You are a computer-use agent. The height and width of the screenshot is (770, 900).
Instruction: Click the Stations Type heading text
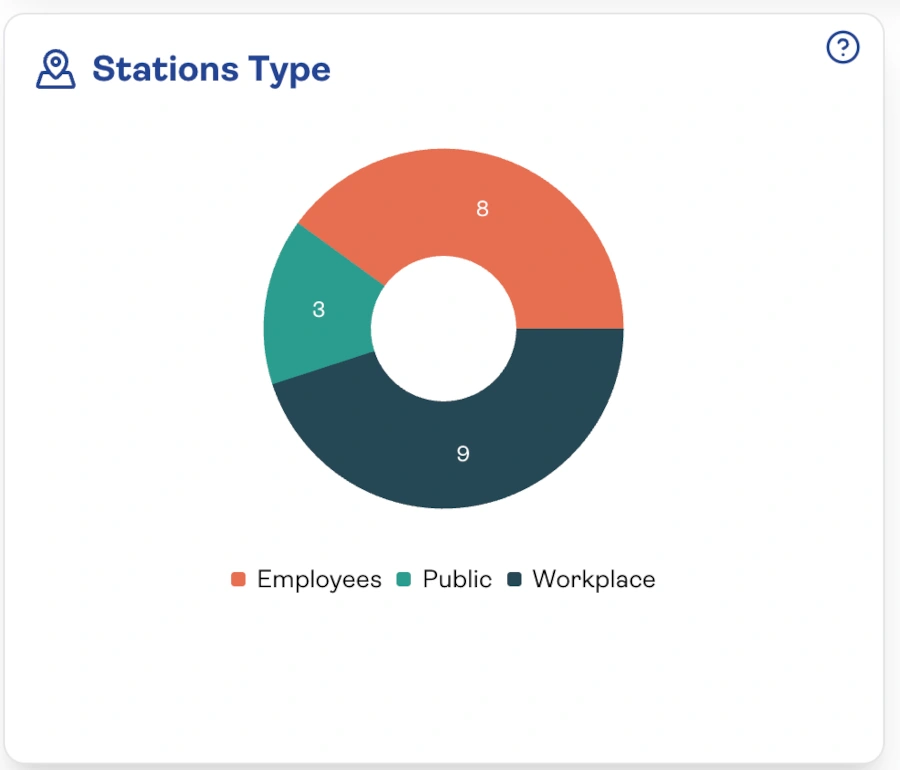point(211,70)
